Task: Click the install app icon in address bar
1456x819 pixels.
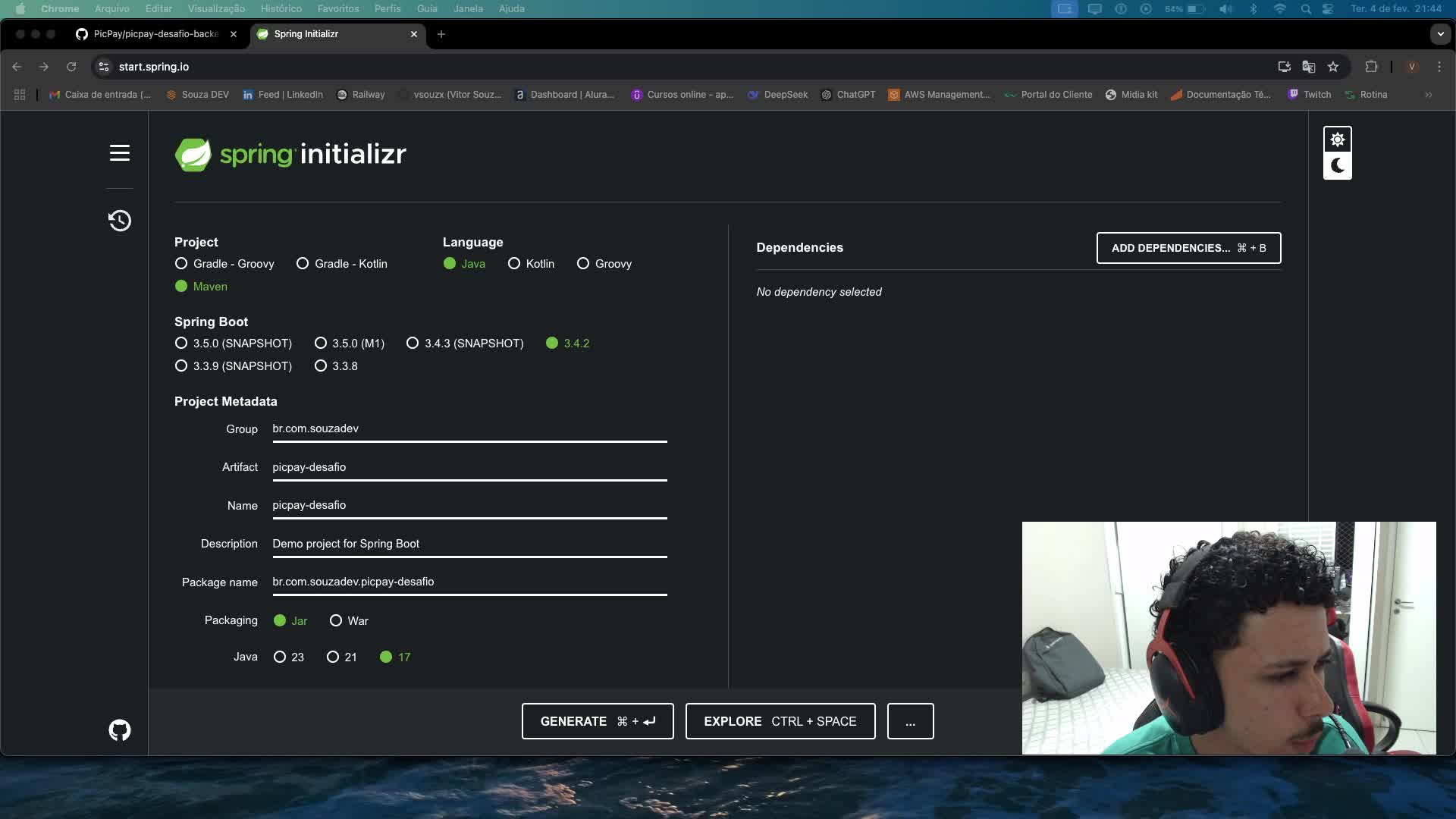Action: coord(1285,67)
